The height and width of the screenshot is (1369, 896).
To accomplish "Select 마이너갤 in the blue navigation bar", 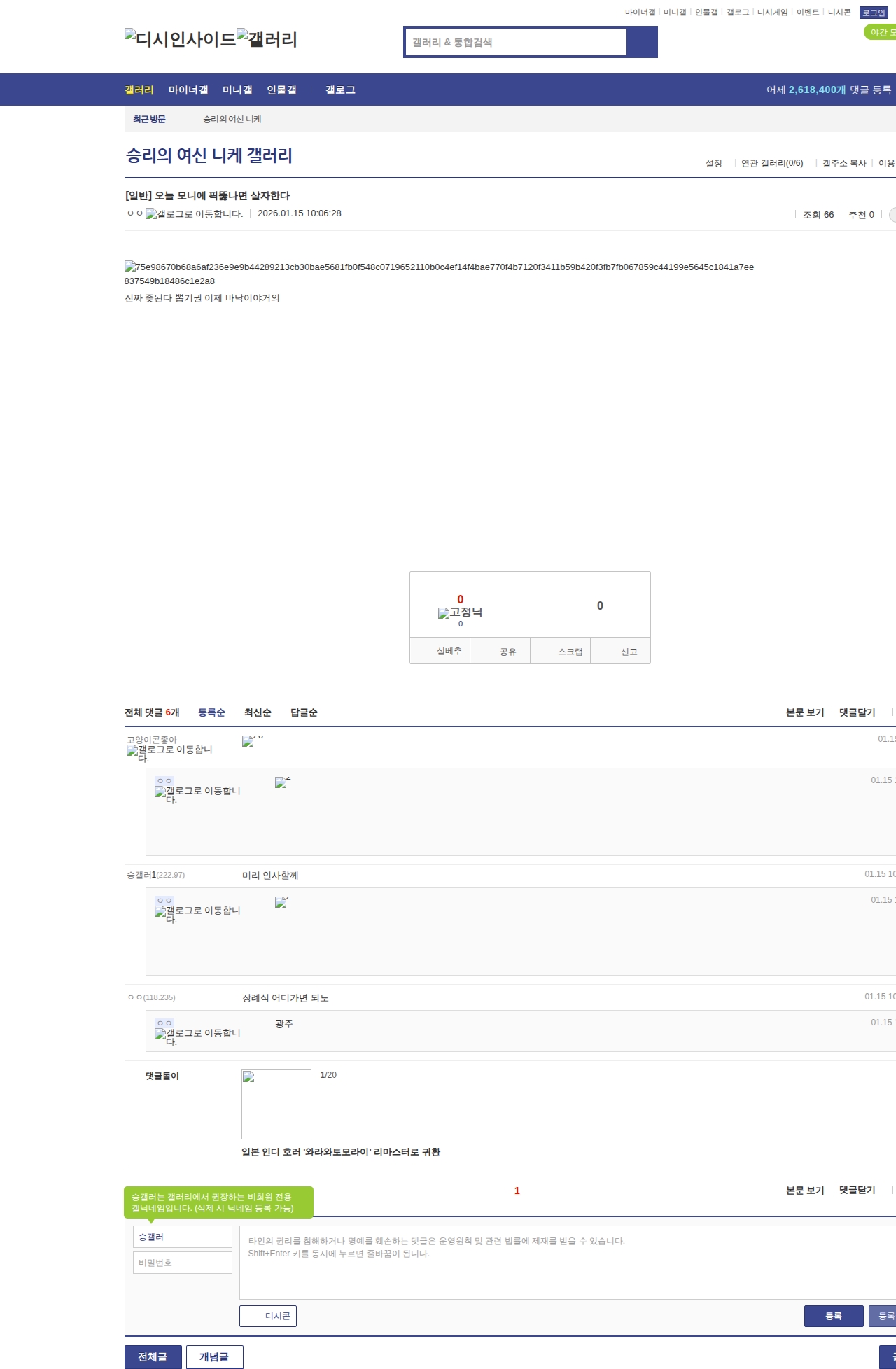I will (188, 90).
